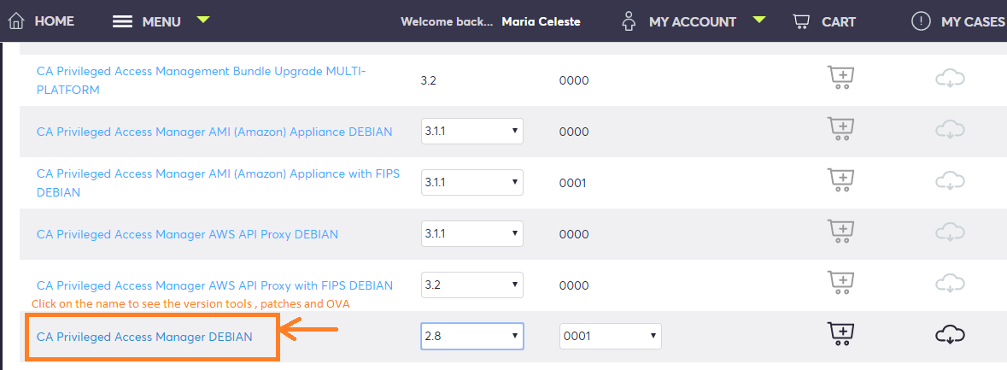The image size is (1007, 370).
Task: Open version dropdown for AMI Appliance with FIPS
Action: (472, 182)
